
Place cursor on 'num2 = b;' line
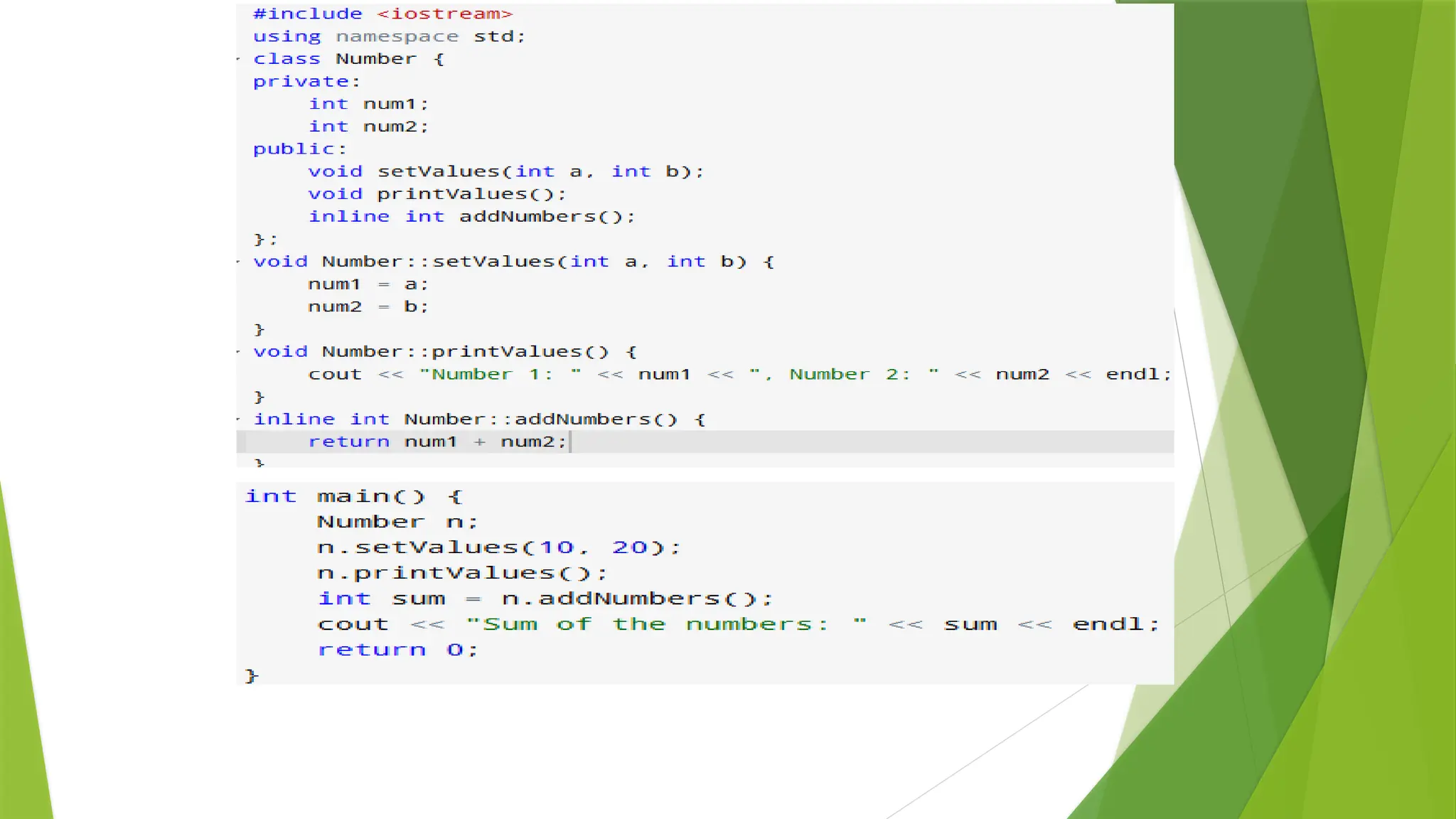pos(368,307)
